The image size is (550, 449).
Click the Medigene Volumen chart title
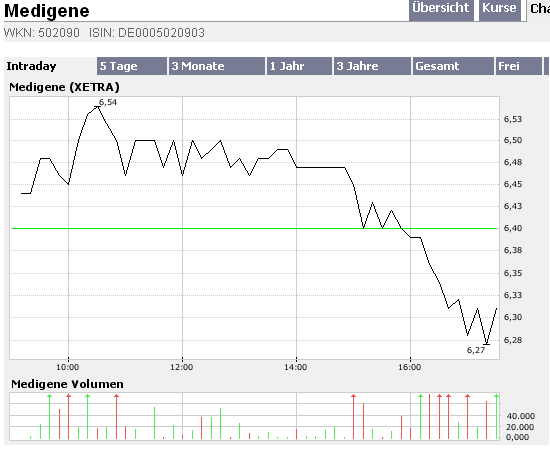pyautogui.click(x=67, y=384)
